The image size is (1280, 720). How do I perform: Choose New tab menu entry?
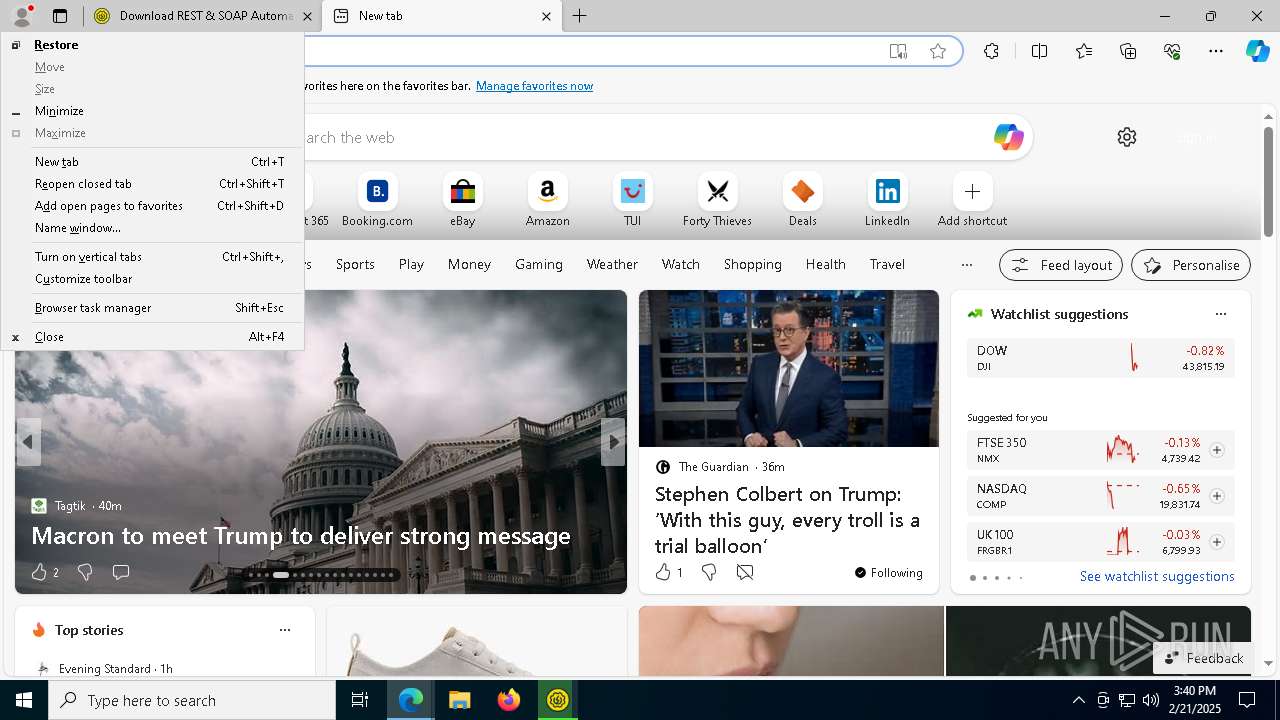click(x=153, y=162)
